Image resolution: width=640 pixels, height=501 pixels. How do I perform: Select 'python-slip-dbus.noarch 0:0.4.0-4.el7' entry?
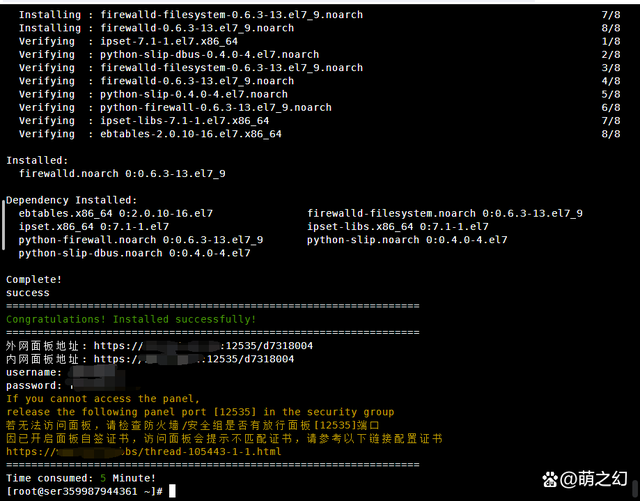point(134,253)
